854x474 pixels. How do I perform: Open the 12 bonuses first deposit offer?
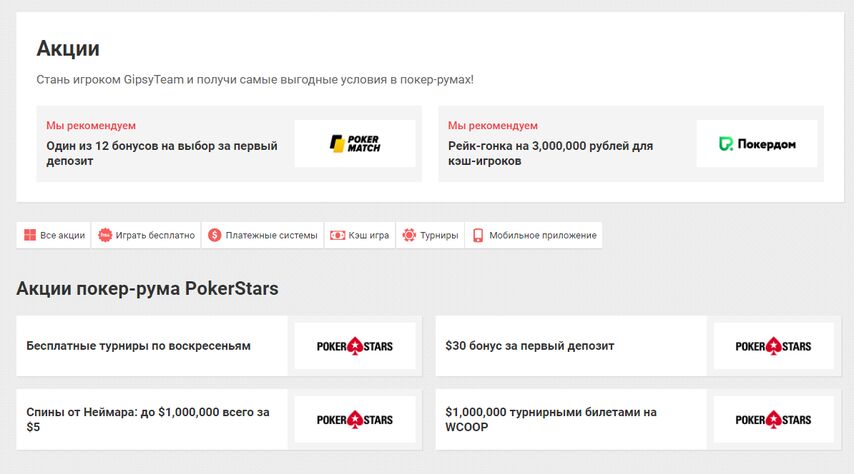click(161, 153)
